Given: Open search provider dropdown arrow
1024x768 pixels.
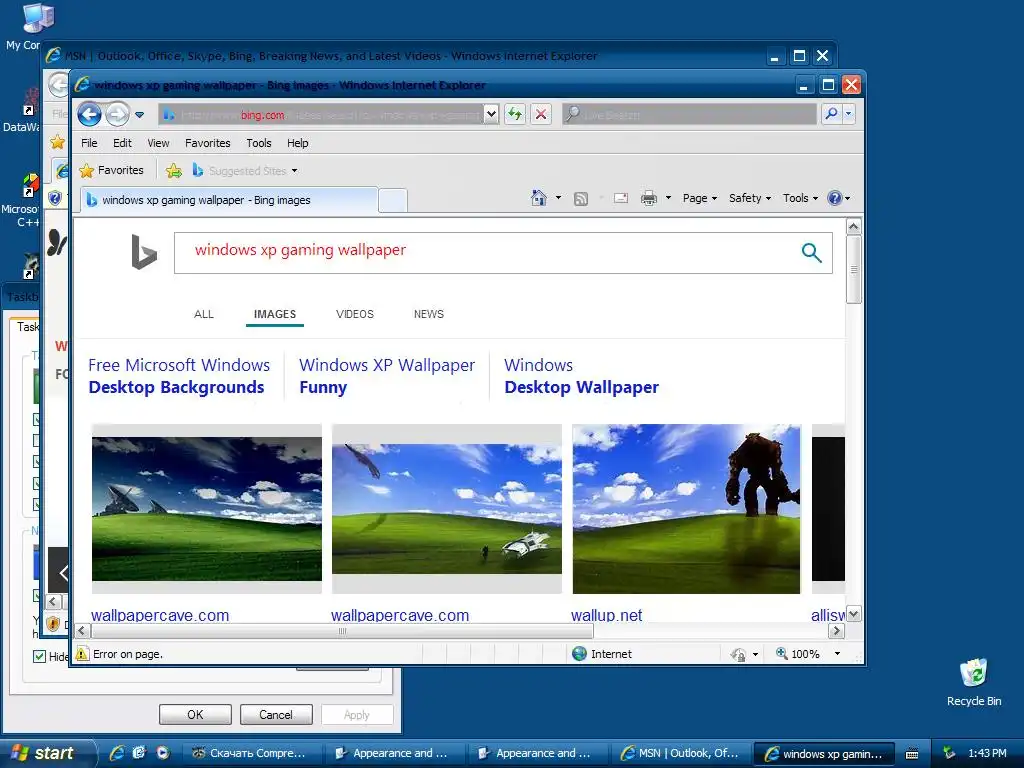Looking at the screenshot, I should (848, 114).
